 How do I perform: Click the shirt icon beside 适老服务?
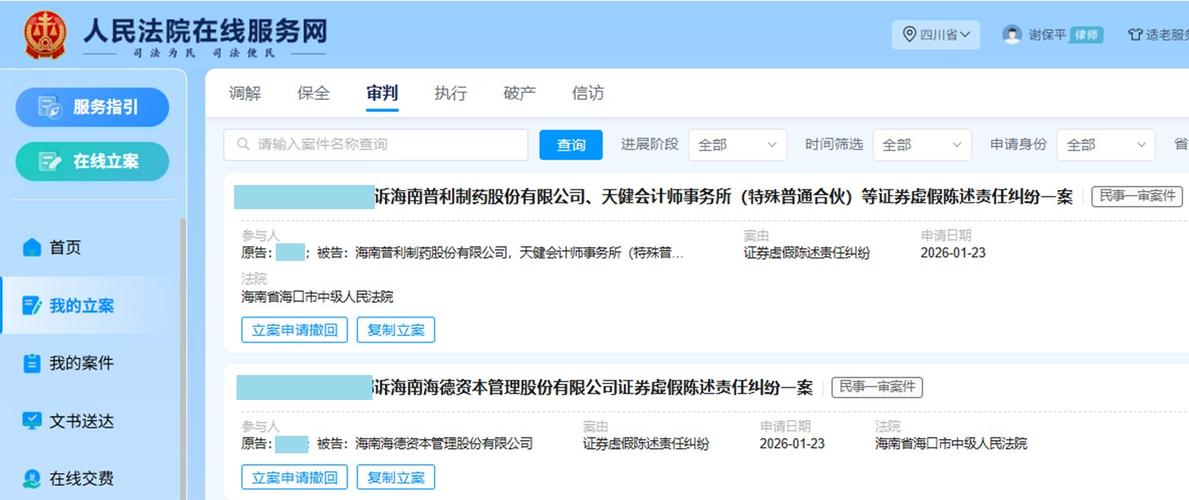pyautogui.click(x=1135, y=35)
